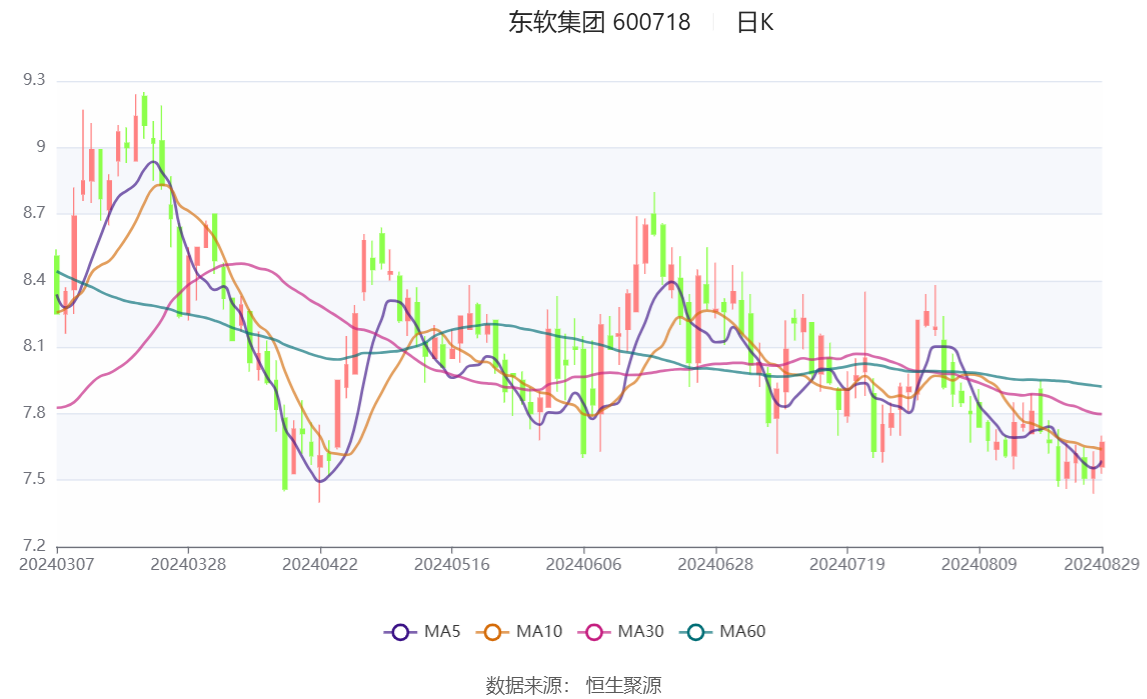Toggle the MA5 legend series
The image size is (1147, 699).
(422, 632)
